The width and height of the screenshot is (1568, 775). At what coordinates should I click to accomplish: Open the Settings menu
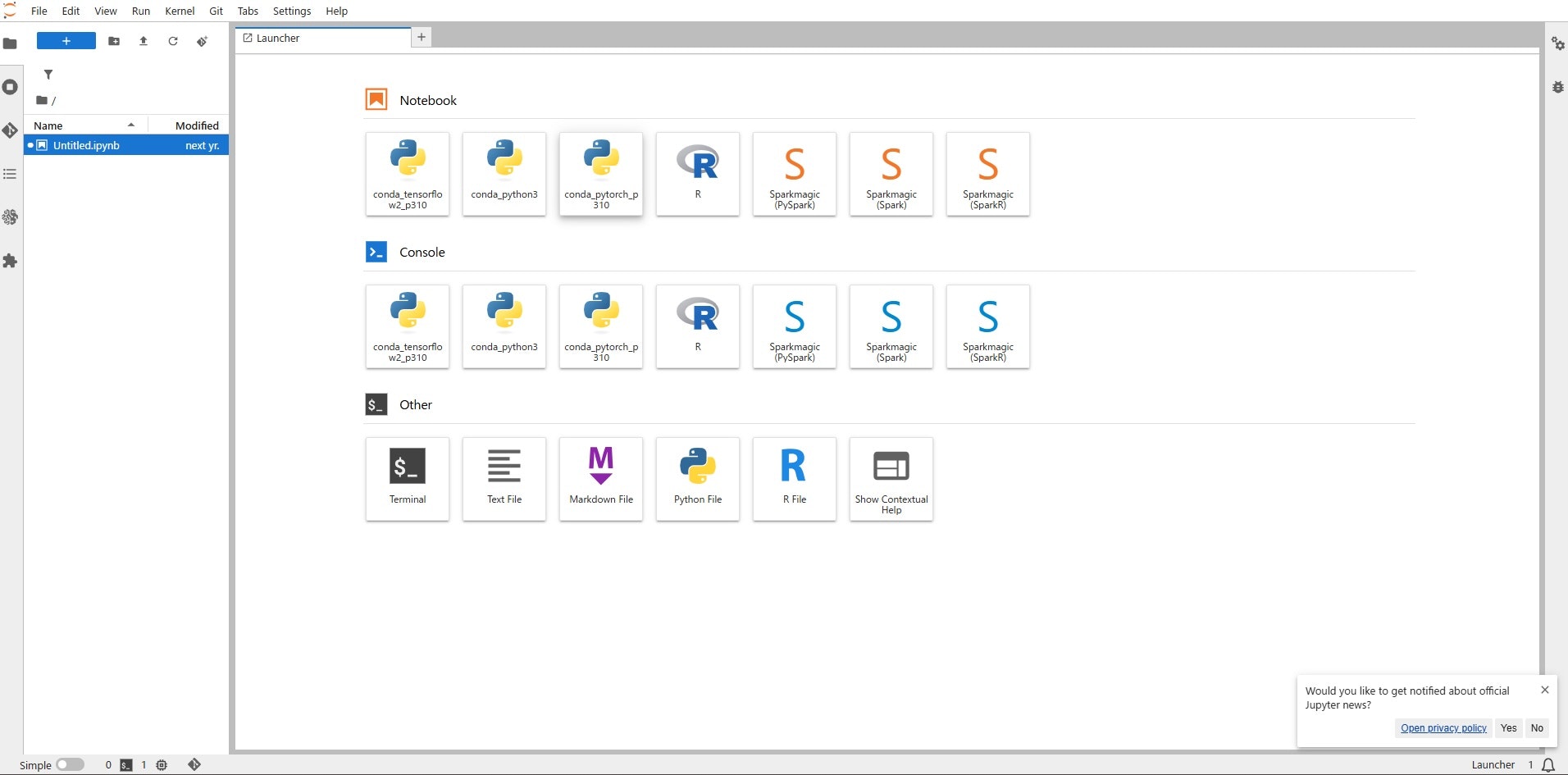tap(292, 11)
